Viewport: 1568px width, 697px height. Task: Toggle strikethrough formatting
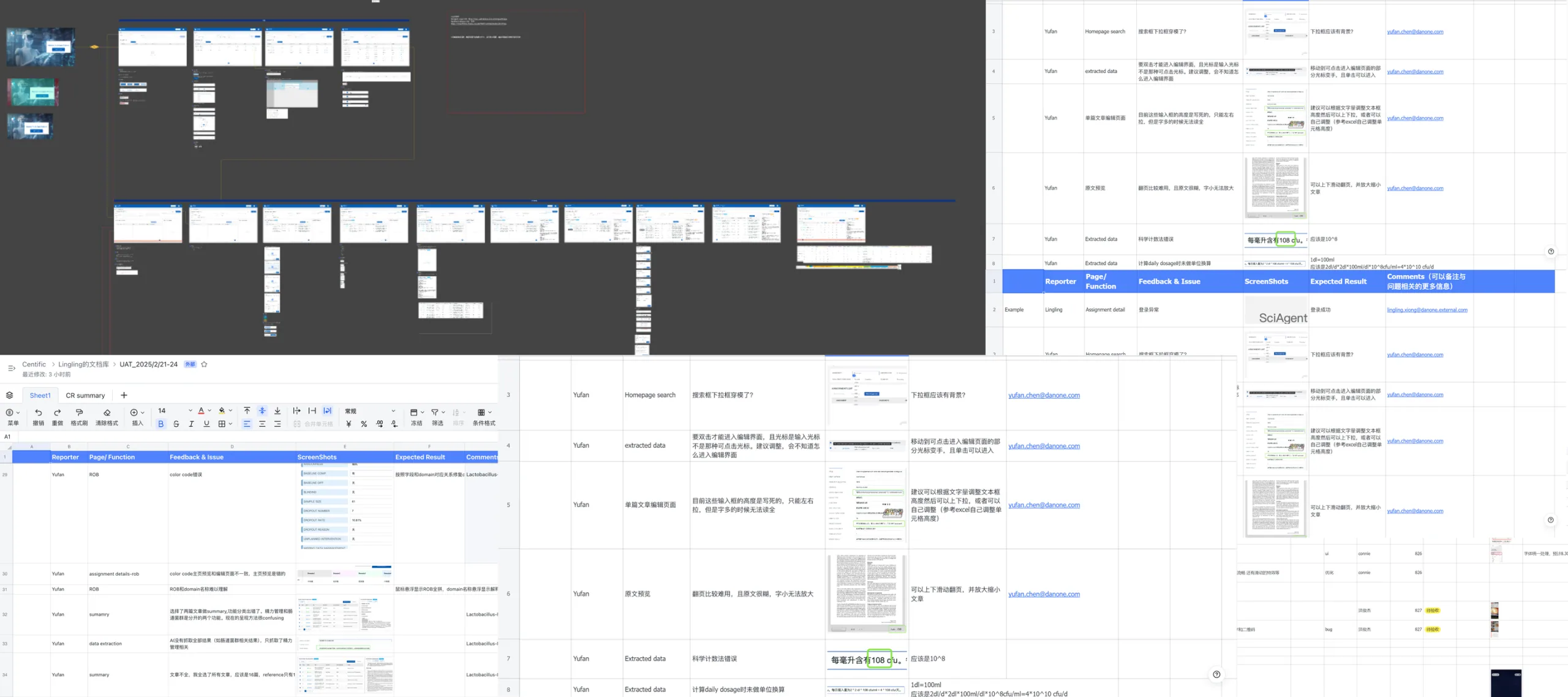[x=176, y=424]
